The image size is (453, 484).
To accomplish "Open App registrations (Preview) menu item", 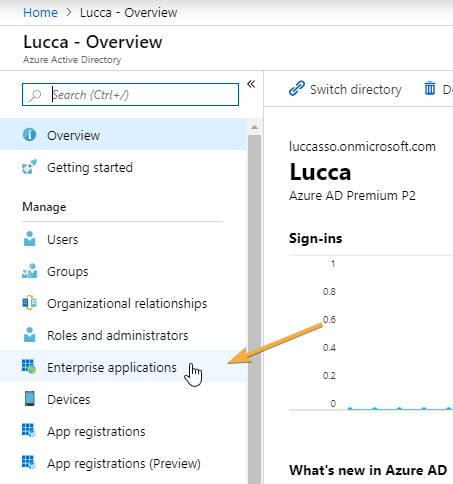I will pyautogui.click(x=123, y=463).
